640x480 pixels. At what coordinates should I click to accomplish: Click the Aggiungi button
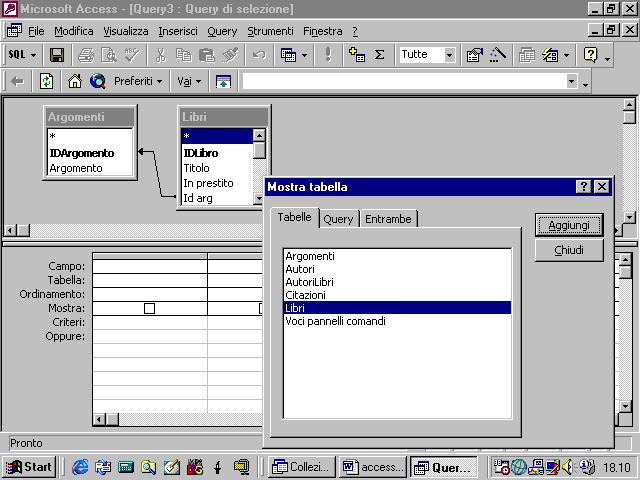569,225
